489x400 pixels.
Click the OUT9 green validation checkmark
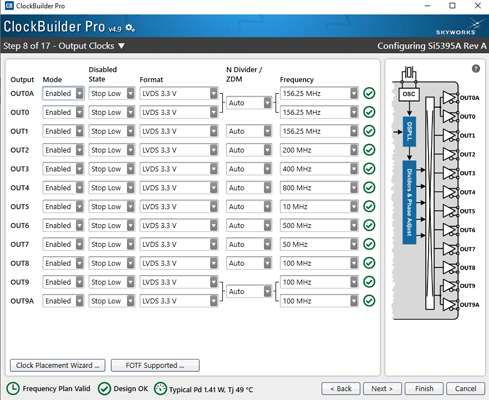tap(369, 282)
